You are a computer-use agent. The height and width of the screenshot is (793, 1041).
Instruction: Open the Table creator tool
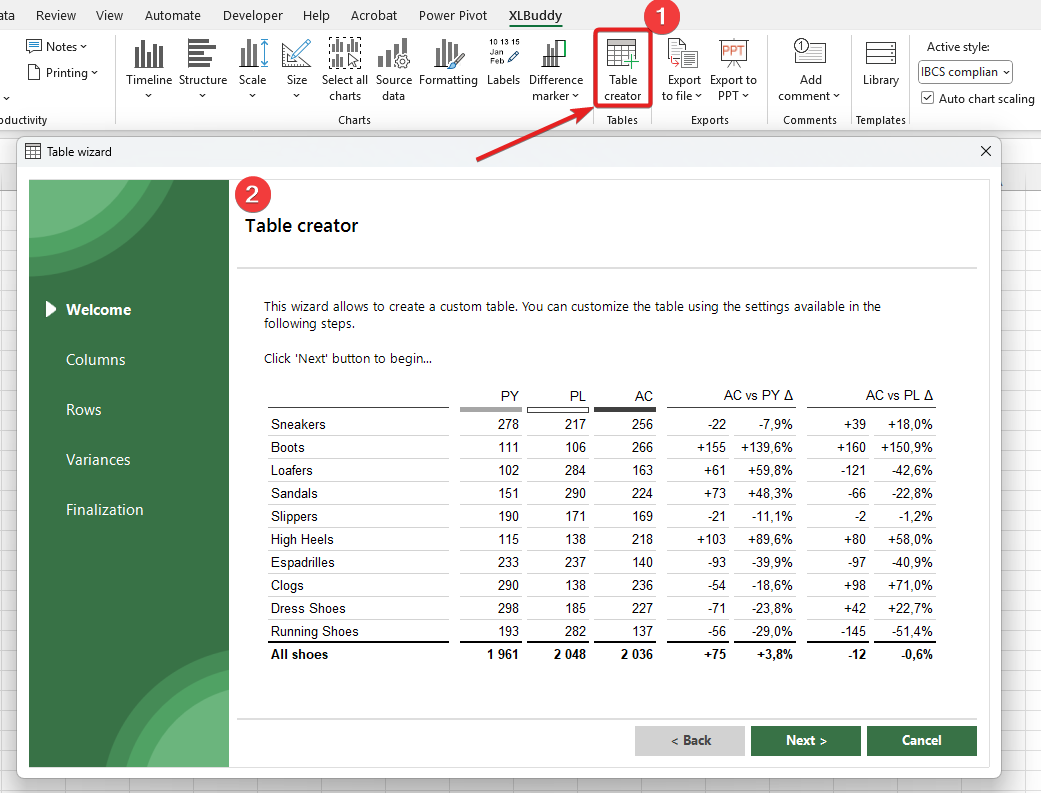[621, 69]
